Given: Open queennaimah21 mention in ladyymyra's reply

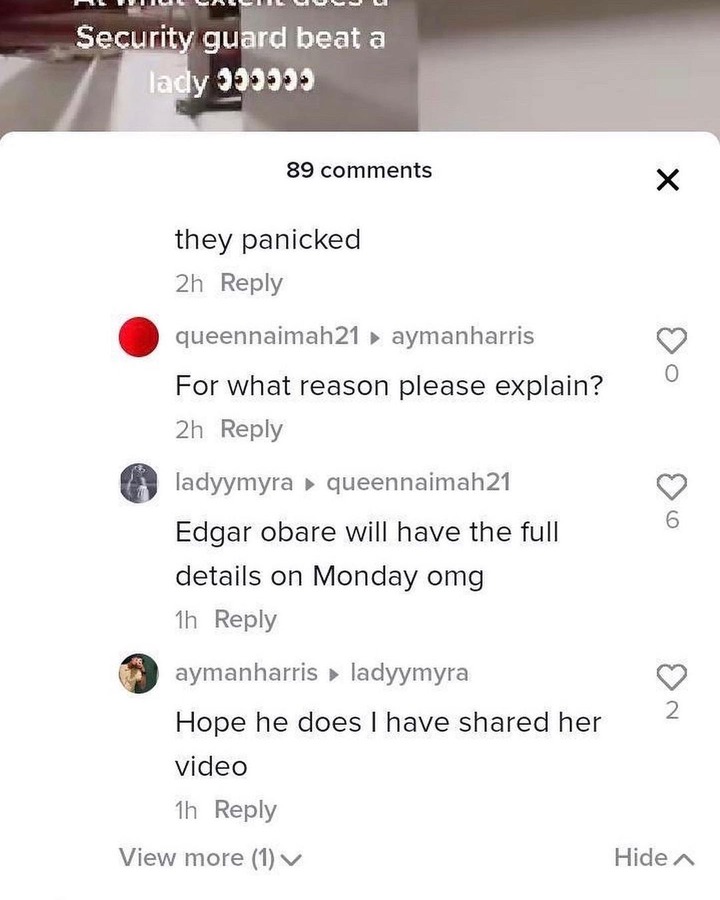Looking at the screenshot, I should [x=419, y=482].
